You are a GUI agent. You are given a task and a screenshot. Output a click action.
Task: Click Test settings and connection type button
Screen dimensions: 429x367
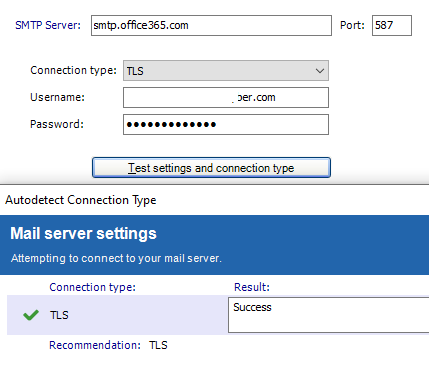(x=211, y=168)
